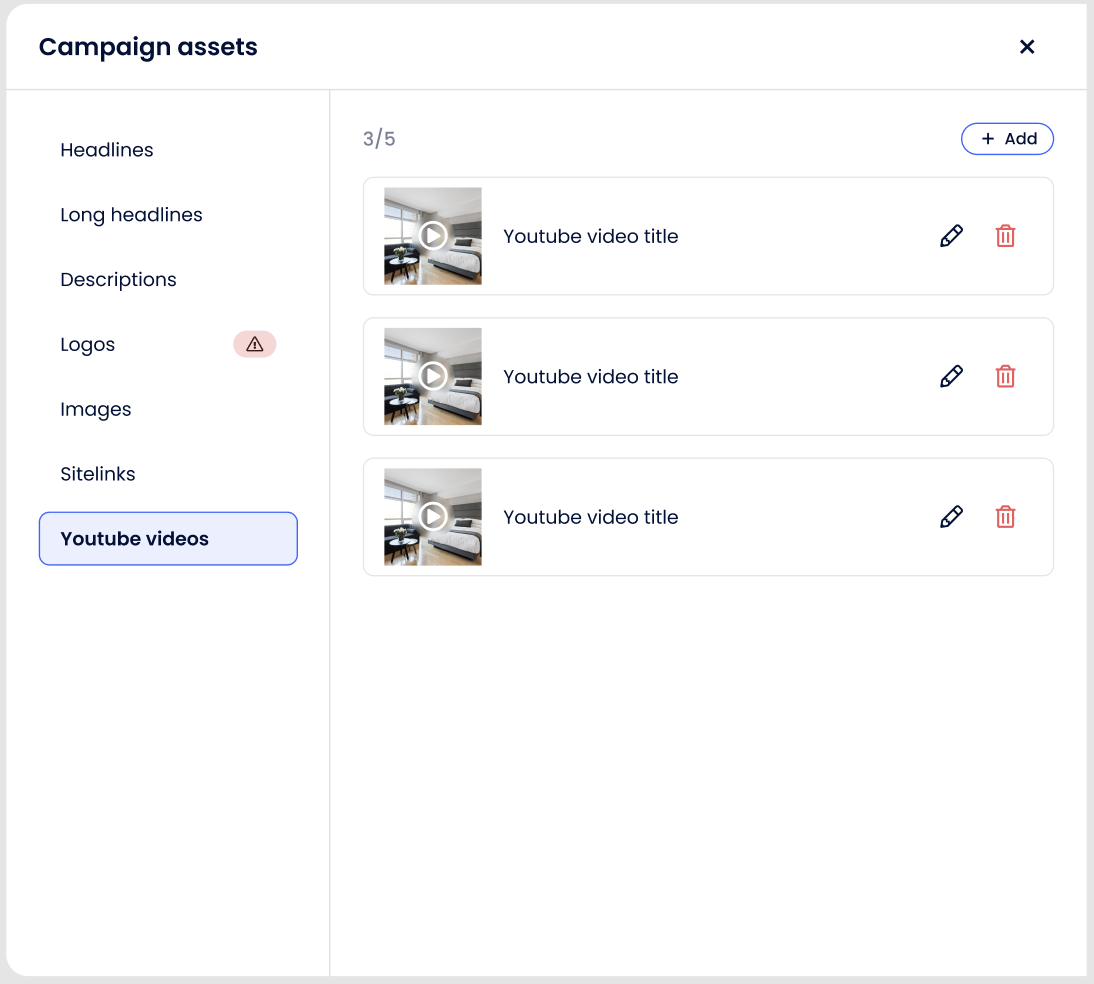Delete the first Youtube video entry
1094x984 pixels.
[x=1005, y=236]
